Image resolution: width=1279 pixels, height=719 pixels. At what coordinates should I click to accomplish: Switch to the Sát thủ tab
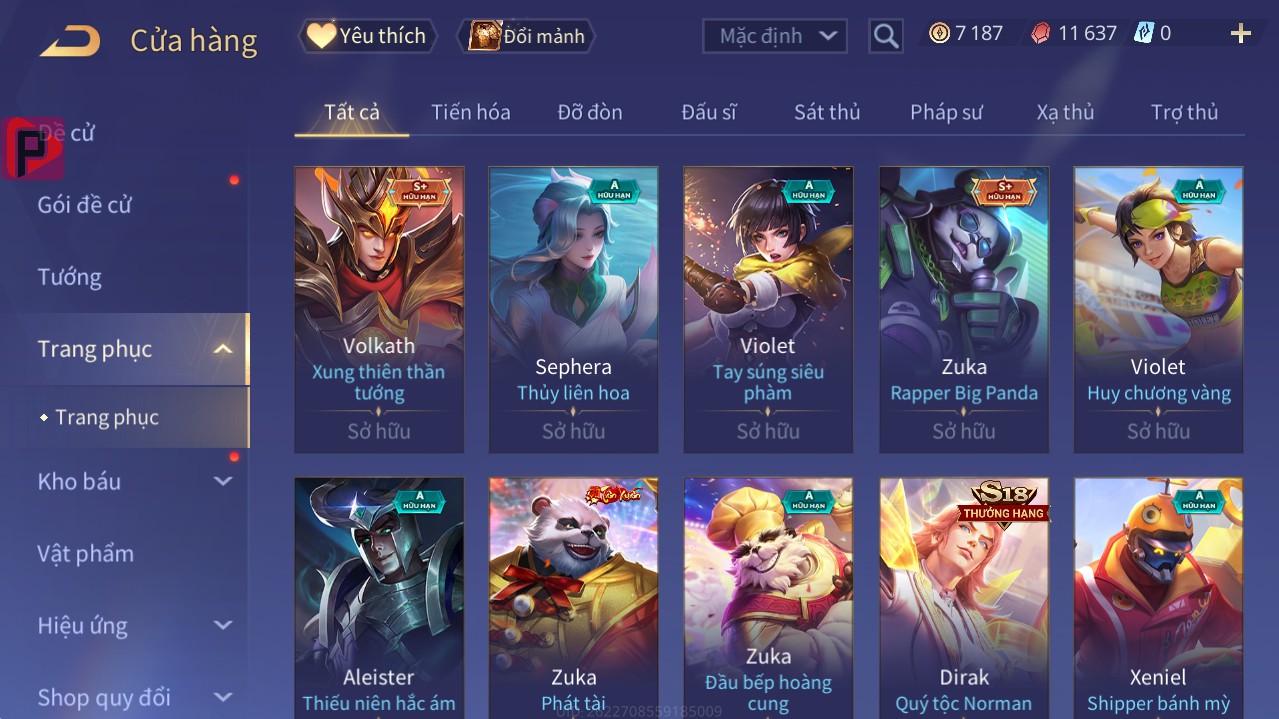[x=827, y=112]
